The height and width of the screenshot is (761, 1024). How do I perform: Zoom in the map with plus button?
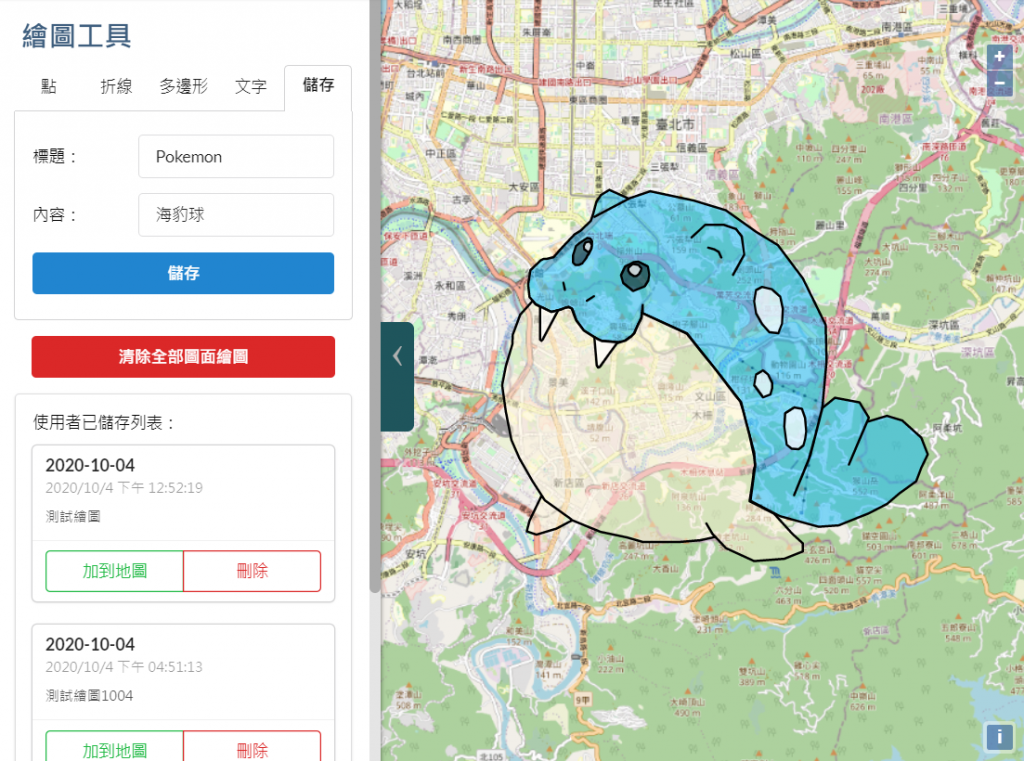click(x=999, y=57)
